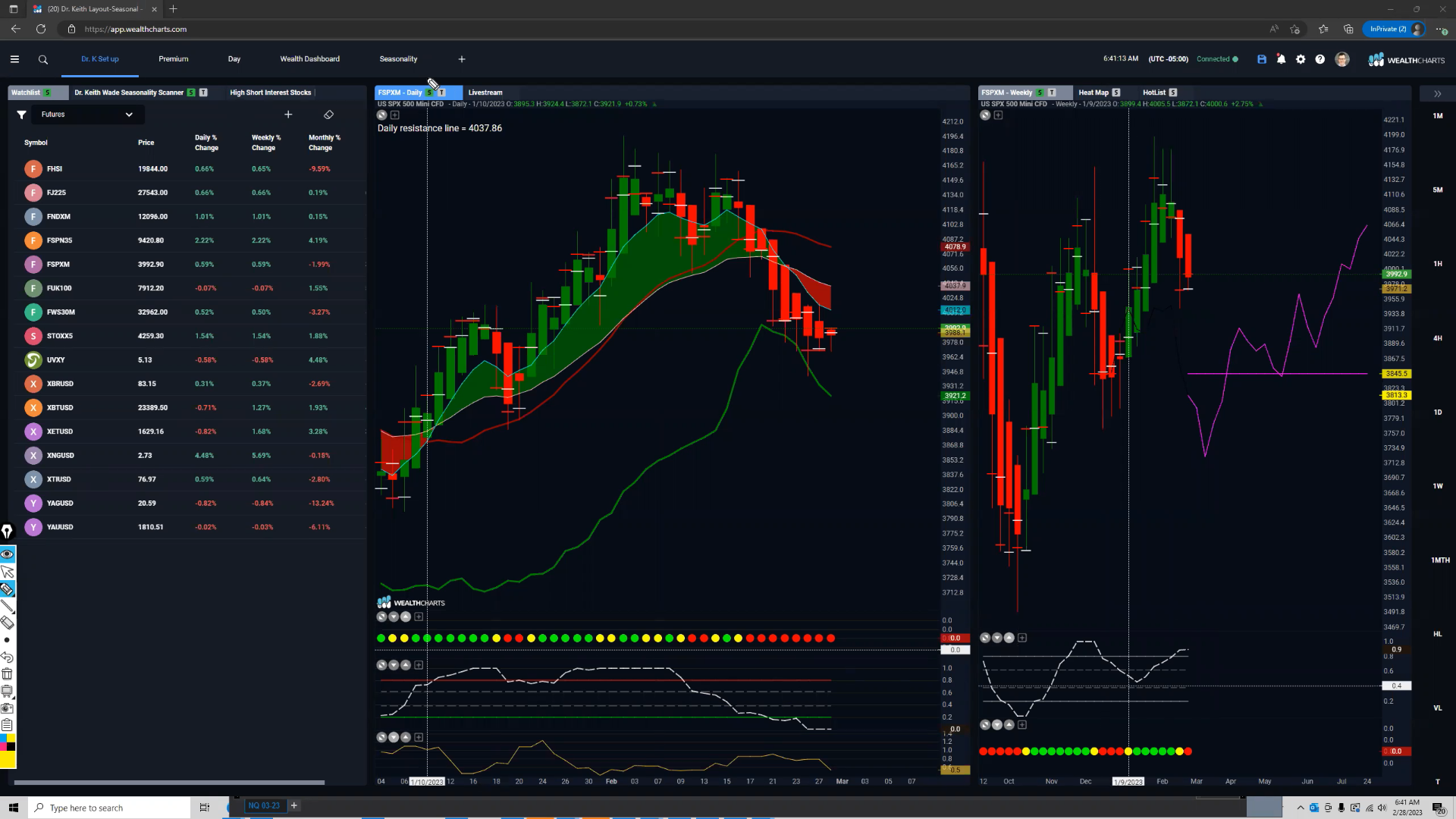1456x819 pixels.
Task: Click the watchlist horizontal scrollbar
Action: tap(169, 783)
